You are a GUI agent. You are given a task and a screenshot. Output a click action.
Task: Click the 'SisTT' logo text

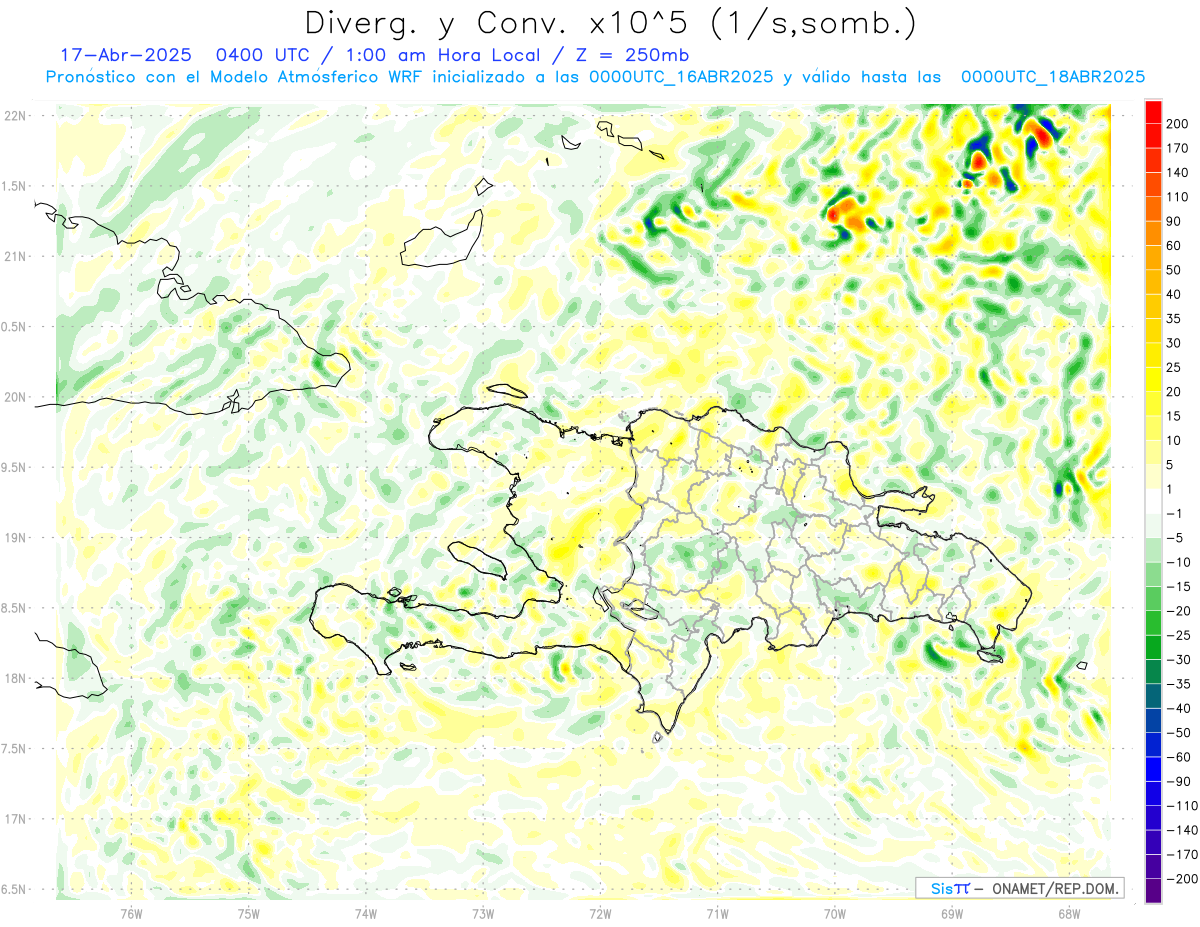pos(949,888)
